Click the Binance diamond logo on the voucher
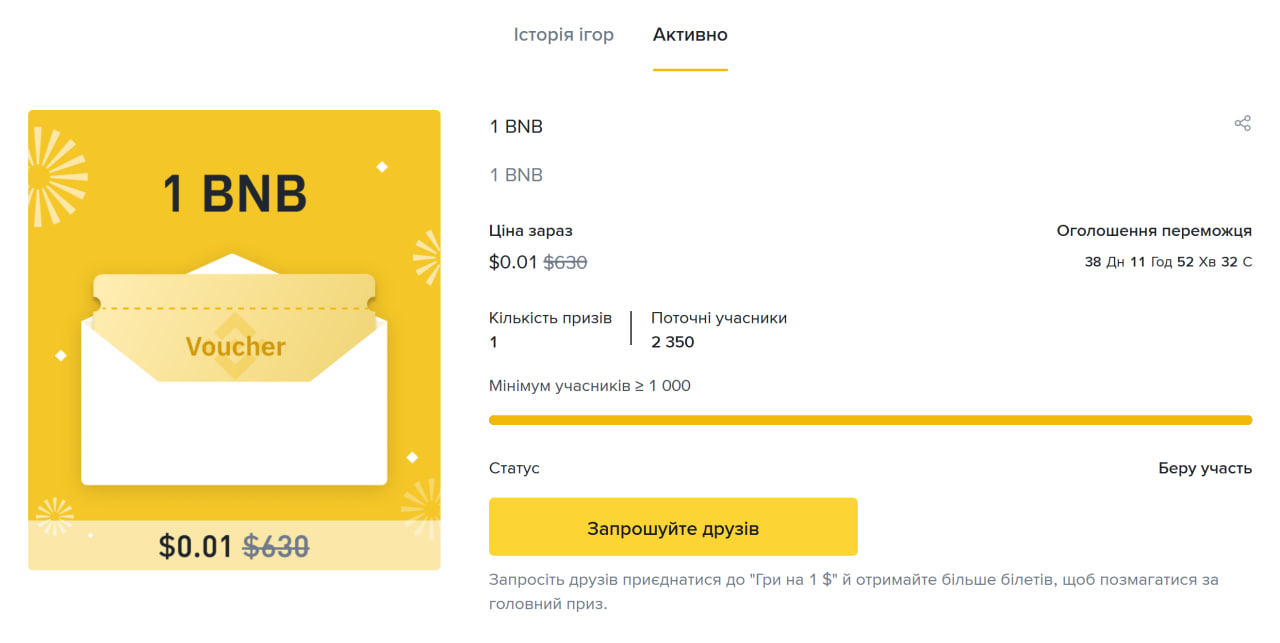The width and height of the screenshot is (1280, 643). point(234,347)
